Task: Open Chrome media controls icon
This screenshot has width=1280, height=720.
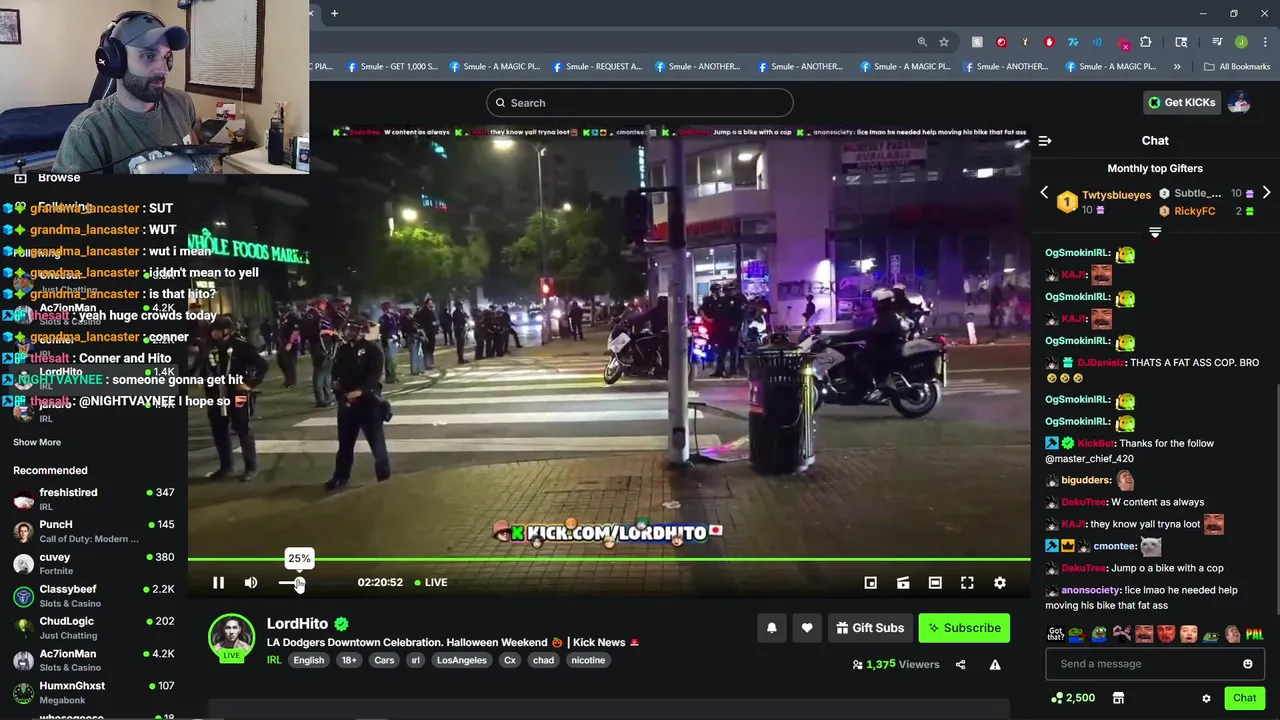Action: [1217, 42]
